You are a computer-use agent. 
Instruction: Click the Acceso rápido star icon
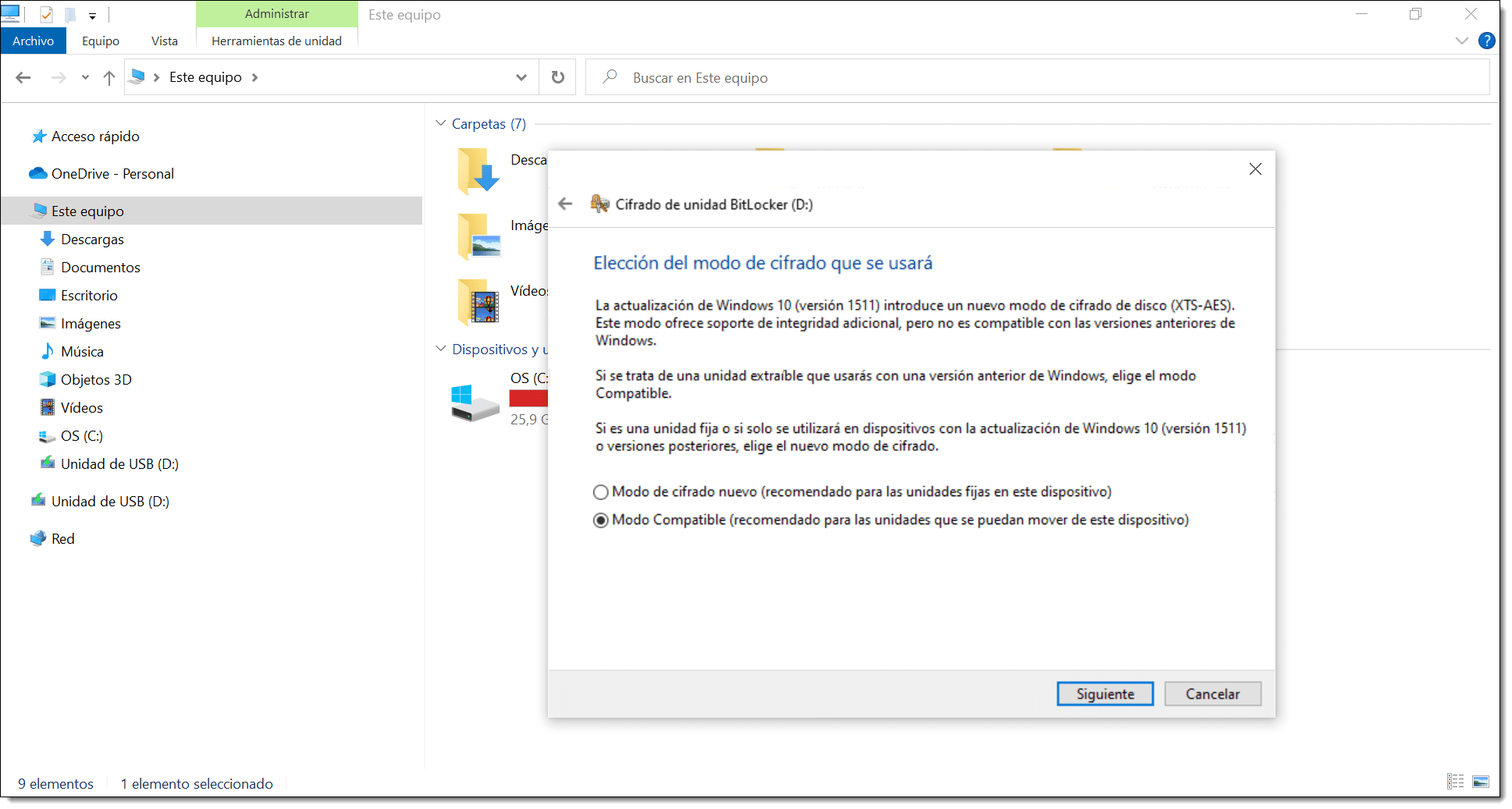[39, 137]
